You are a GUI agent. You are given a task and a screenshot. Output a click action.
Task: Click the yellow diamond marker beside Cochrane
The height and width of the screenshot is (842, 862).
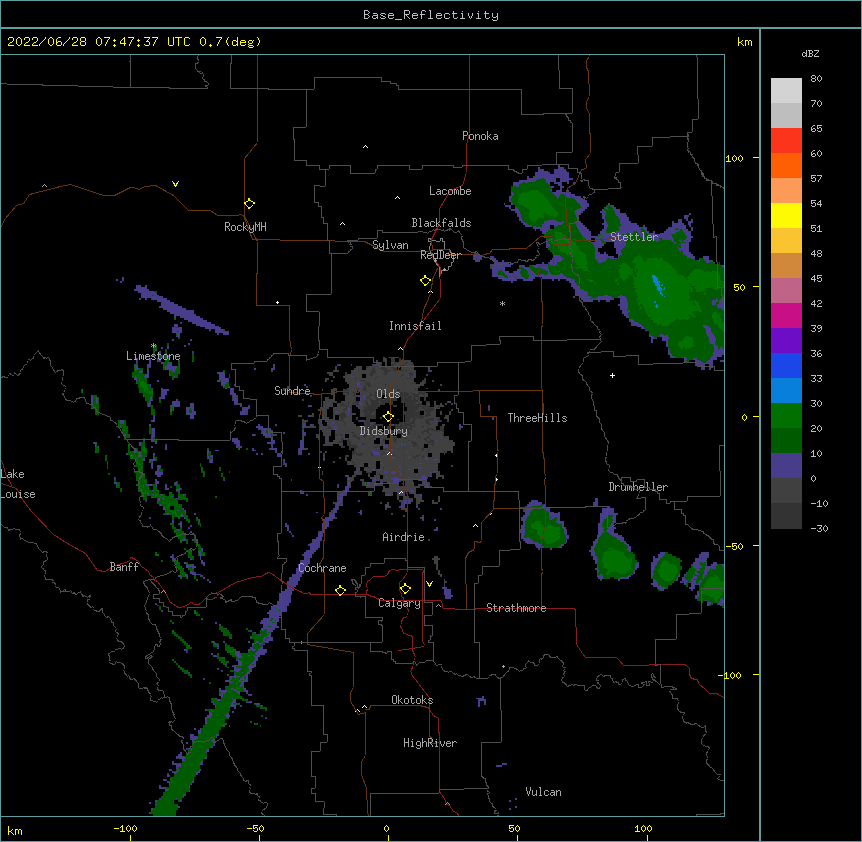point(340,590)
